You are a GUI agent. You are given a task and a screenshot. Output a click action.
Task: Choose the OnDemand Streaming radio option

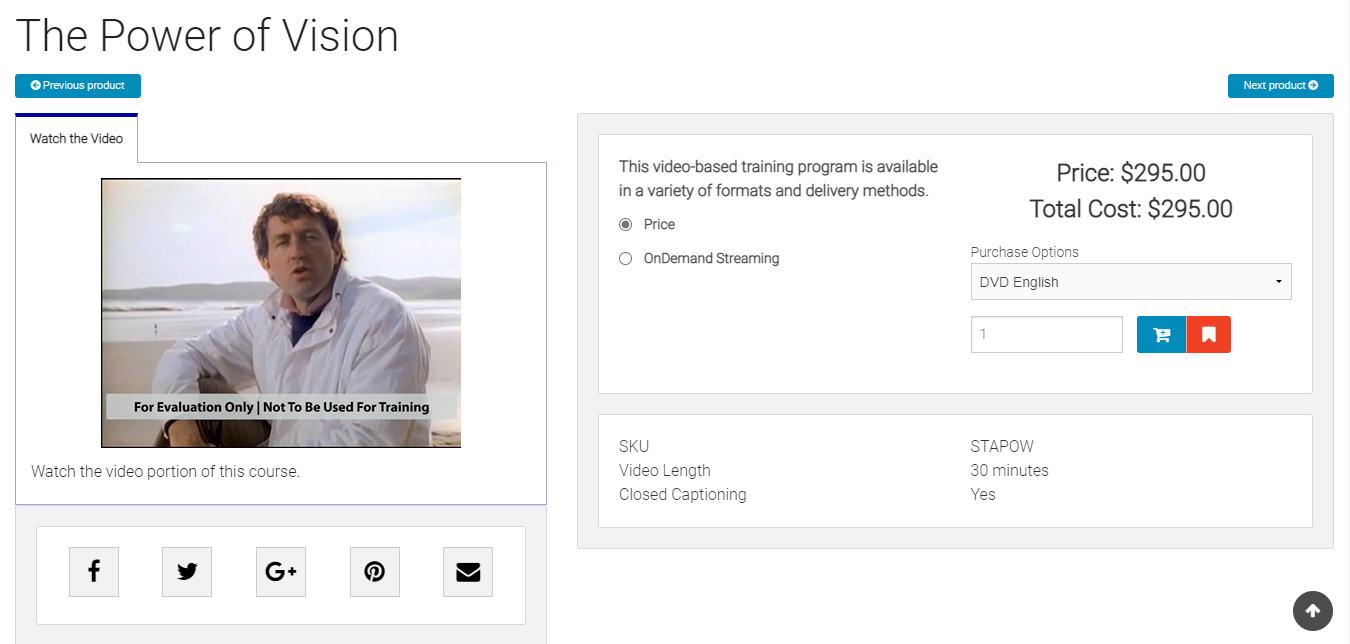626,259
